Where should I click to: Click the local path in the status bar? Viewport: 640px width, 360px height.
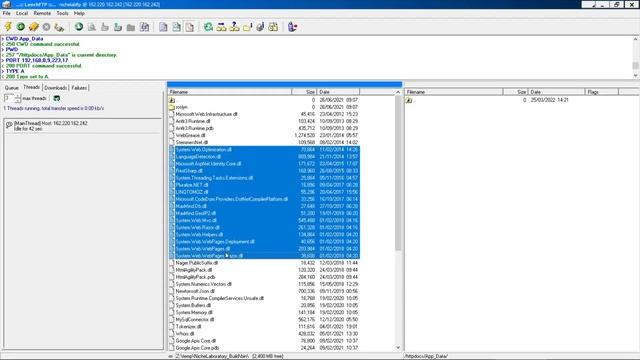coord(212,356)
